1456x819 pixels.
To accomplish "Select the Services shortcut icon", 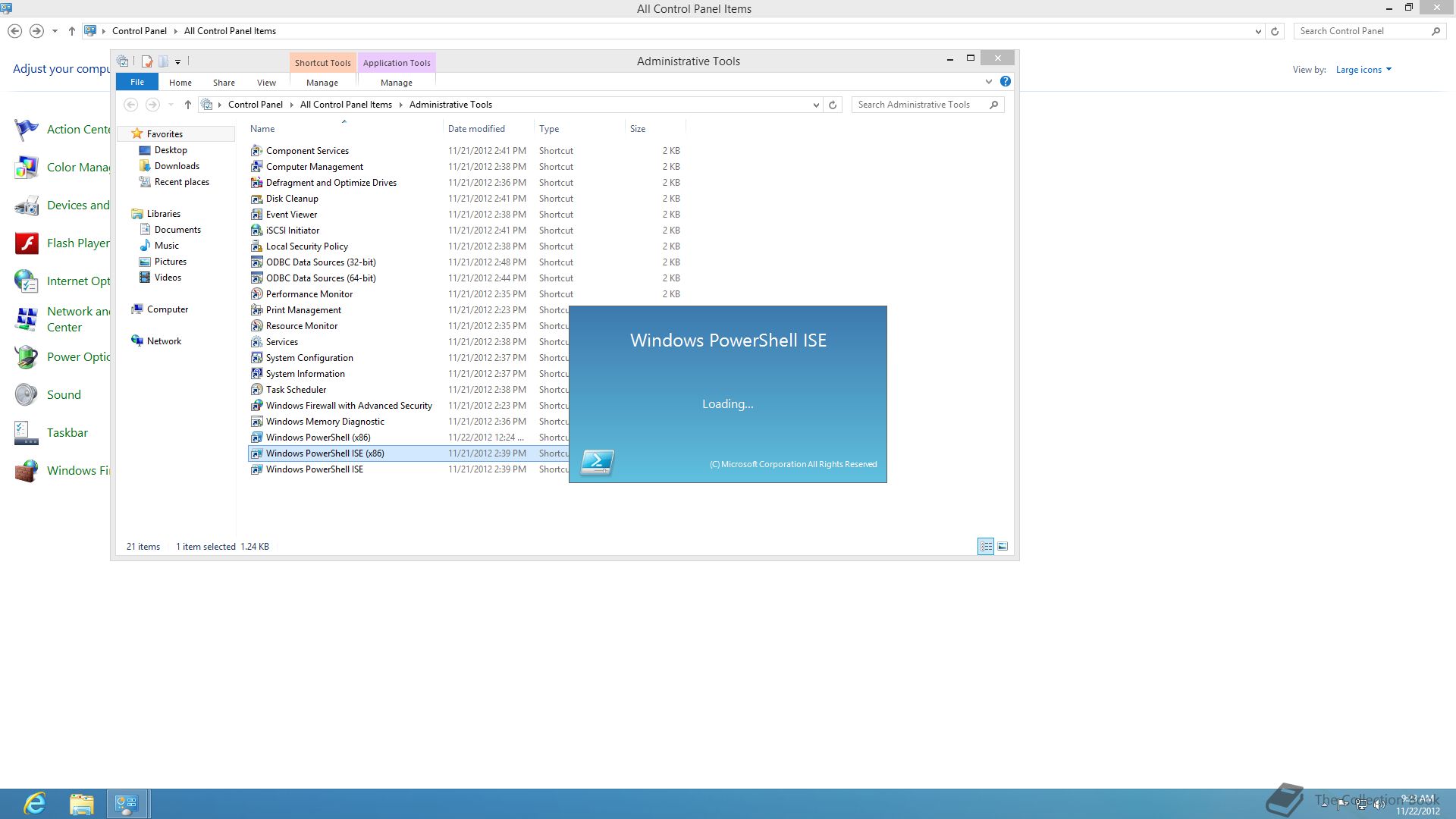I will point(256,342).
